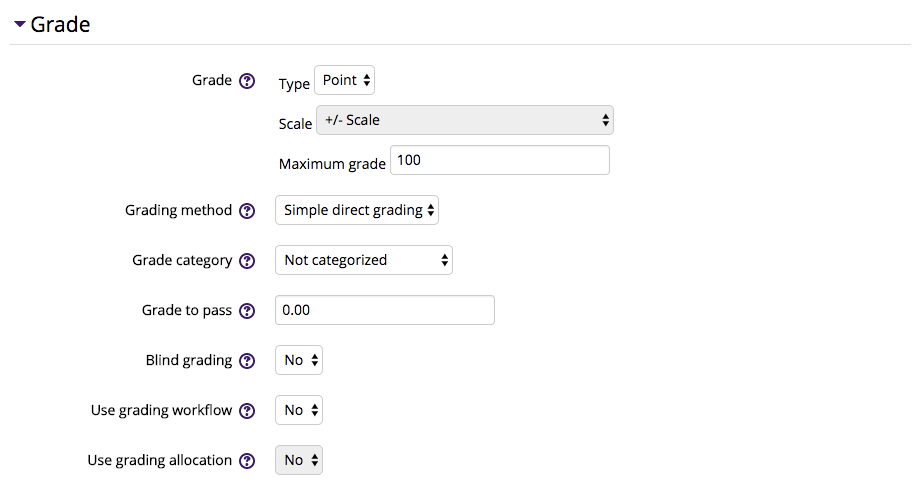Open help for Grade category
Viewport: 921px width, 492px height.
pyautogui.click(x=247, y=261)
